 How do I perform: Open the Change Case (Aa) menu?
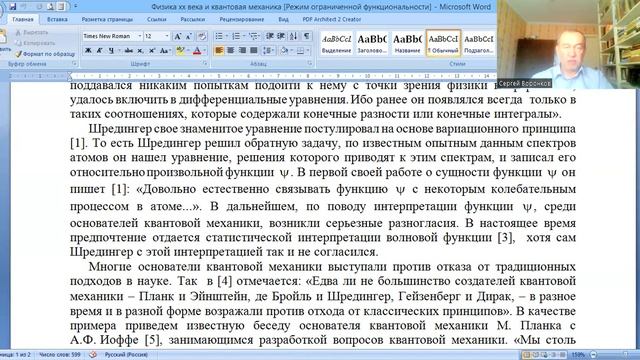pos(164,51)
